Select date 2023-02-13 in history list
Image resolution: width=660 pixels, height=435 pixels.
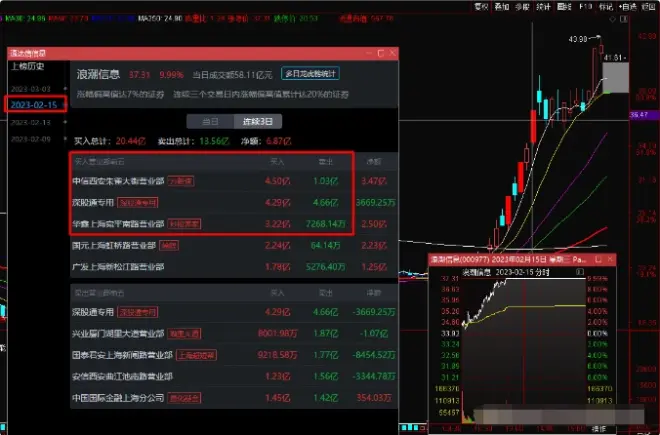tap(30, 121)
